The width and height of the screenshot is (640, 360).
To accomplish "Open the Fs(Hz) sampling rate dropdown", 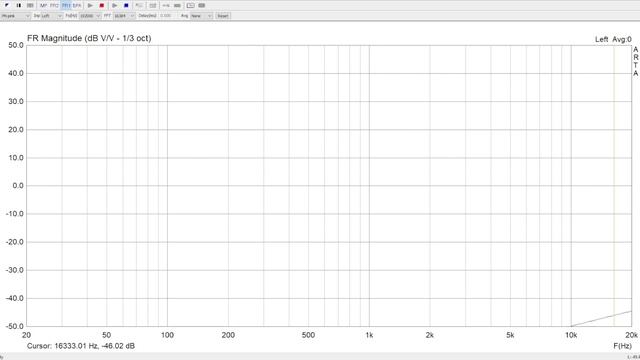I will click(x=90, y=16).
